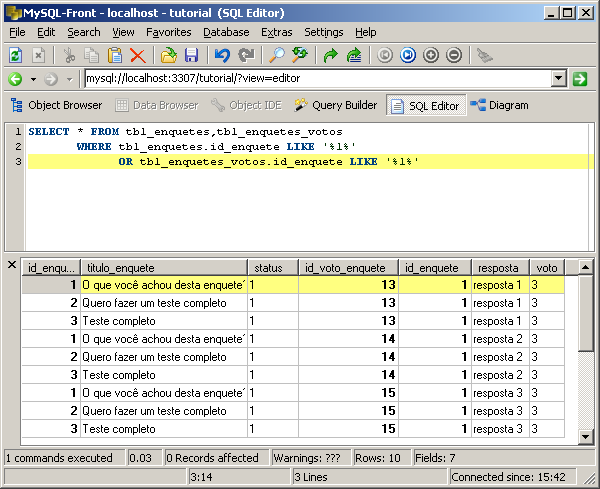
Task: Click the gray circular transaction icon
Action: point(385,55)
